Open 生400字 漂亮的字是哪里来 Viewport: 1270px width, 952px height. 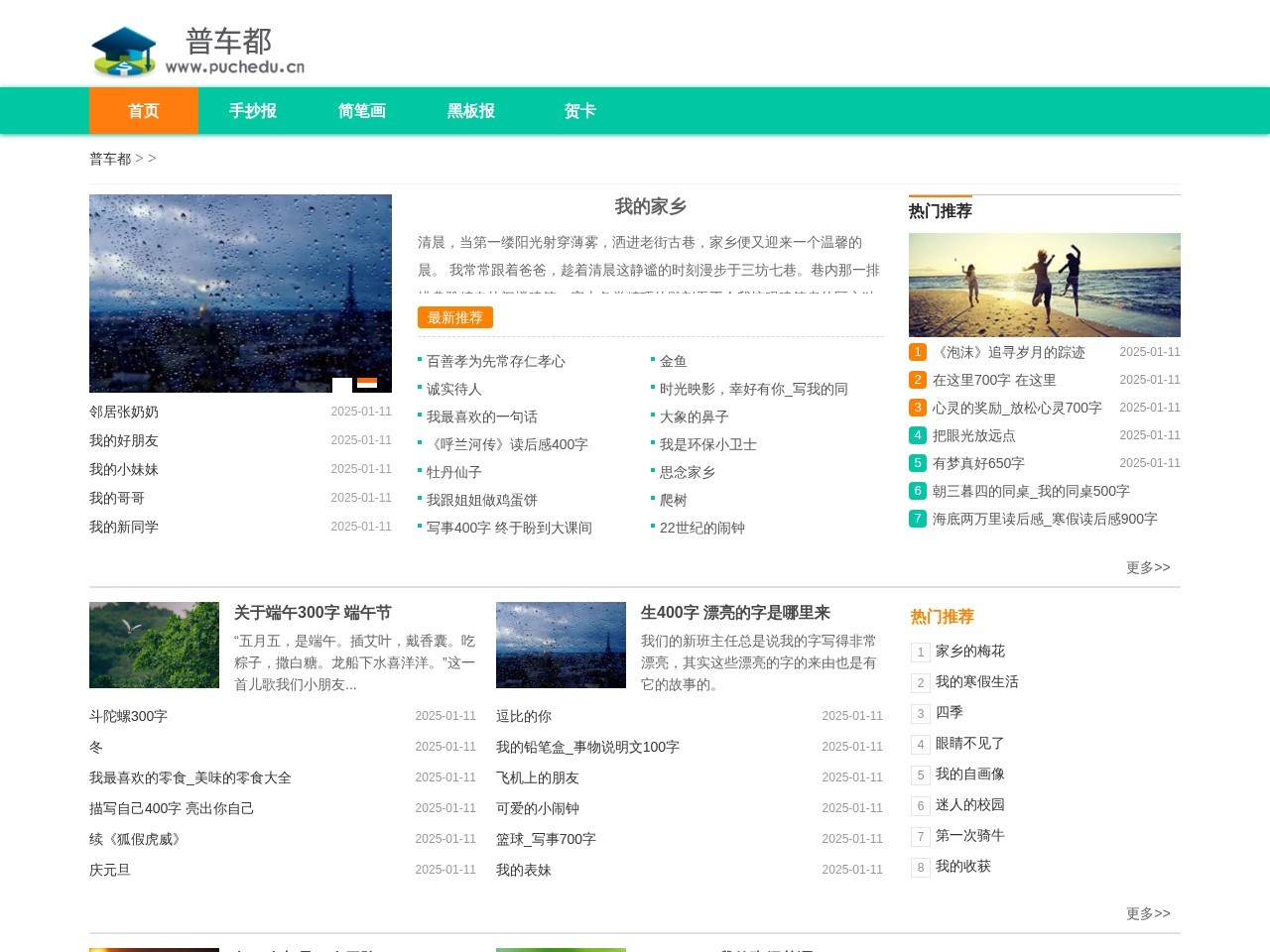[737, 613]
